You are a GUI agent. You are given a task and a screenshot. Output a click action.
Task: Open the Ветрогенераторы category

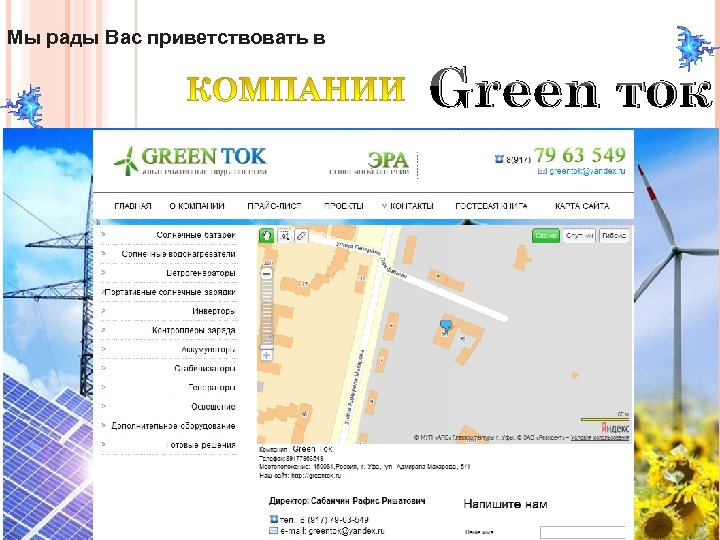click(201, 273)
